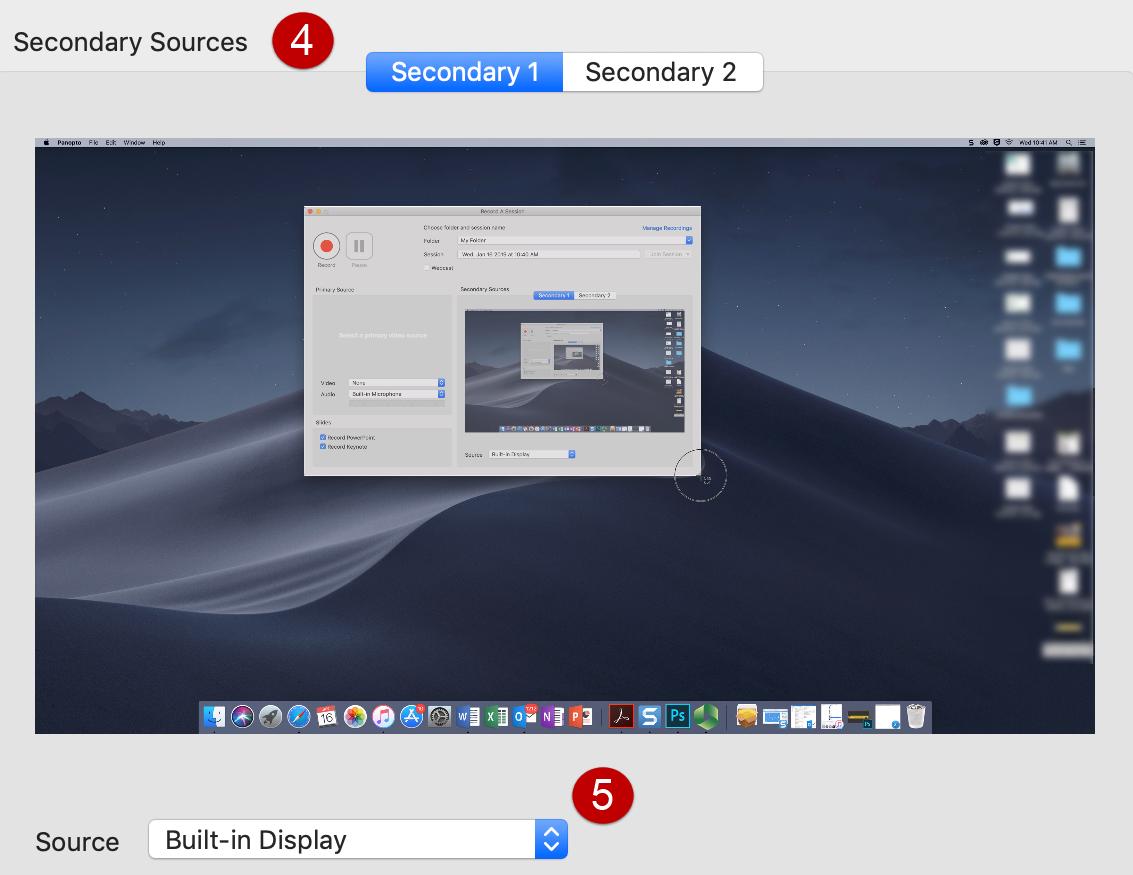1133x875 pixels.
Task: Click the audio level meter in previewed window
Action: click(x=397, y=404)
